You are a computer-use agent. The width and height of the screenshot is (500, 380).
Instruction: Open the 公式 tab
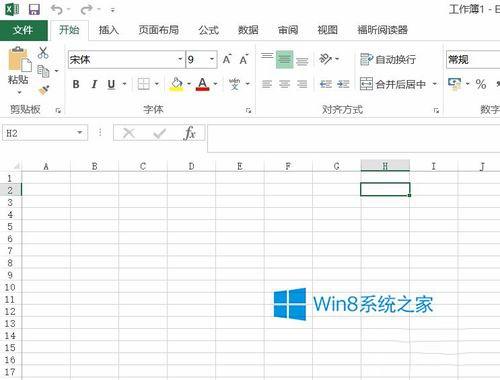point(209,30)
